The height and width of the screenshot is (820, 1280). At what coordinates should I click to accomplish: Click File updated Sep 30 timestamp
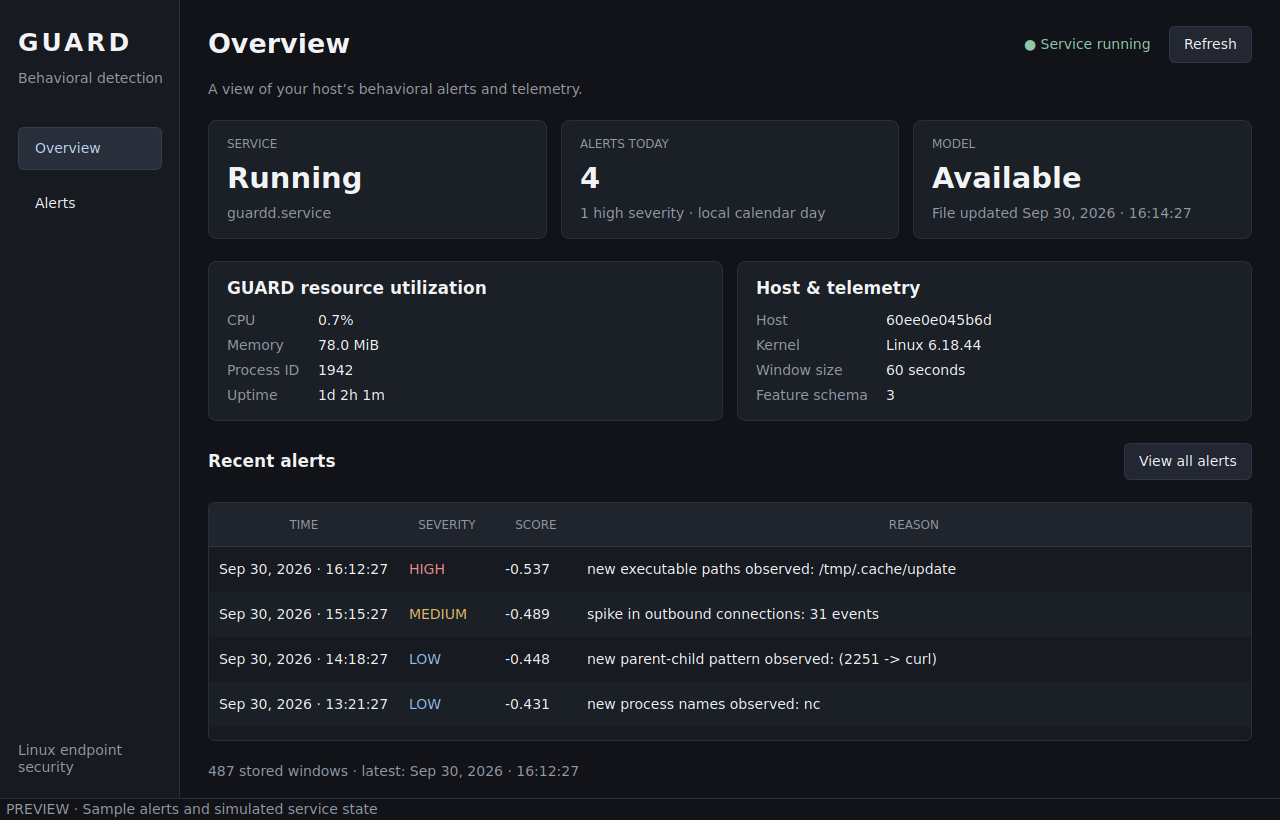[1062, 213]
